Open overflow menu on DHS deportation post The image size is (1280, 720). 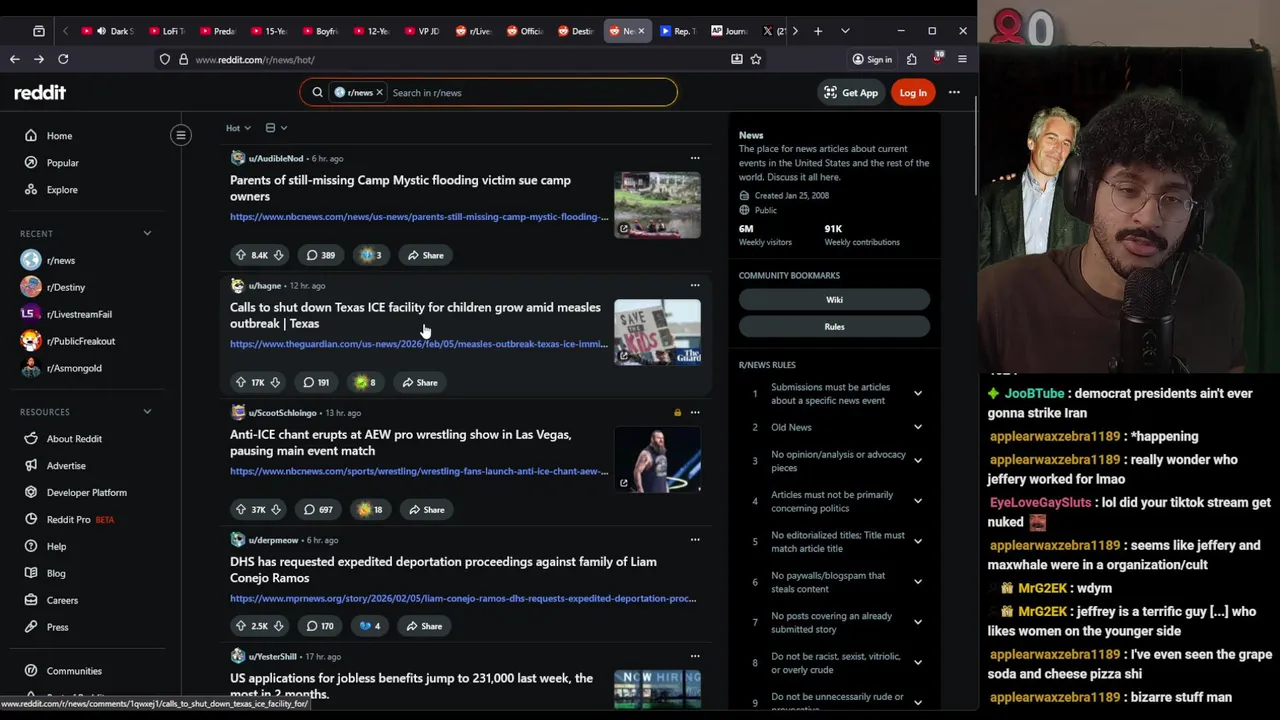[695, 539]
